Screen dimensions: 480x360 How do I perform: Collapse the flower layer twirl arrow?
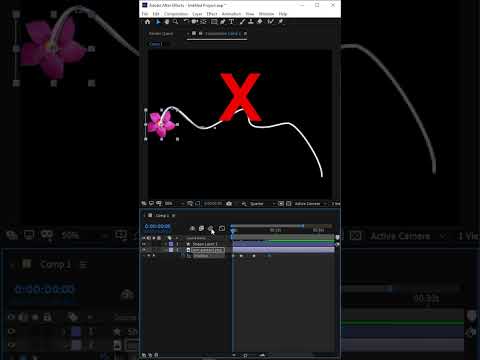point(166,250)
